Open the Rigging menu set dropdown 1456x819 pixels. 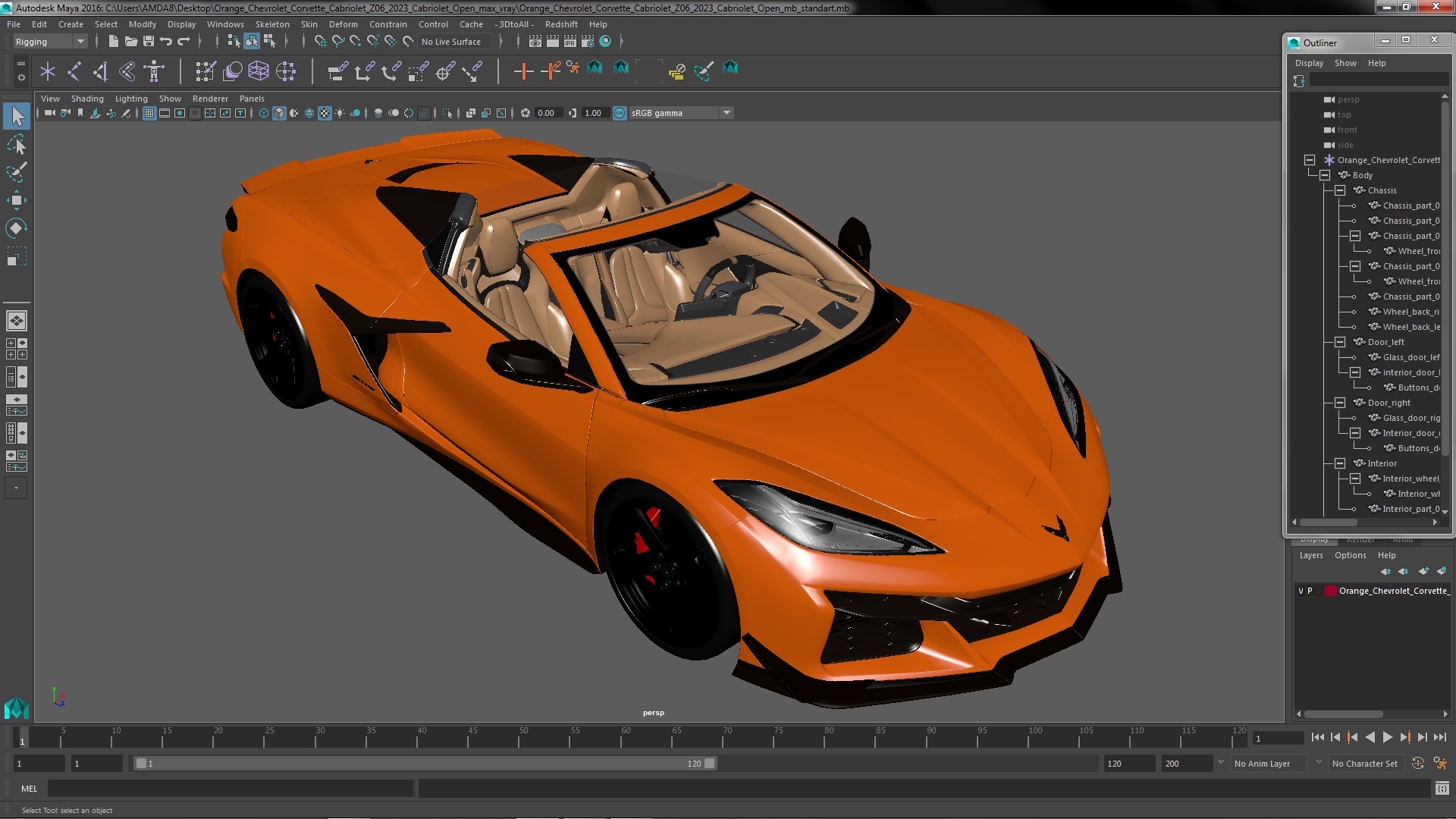coord(50,42)
